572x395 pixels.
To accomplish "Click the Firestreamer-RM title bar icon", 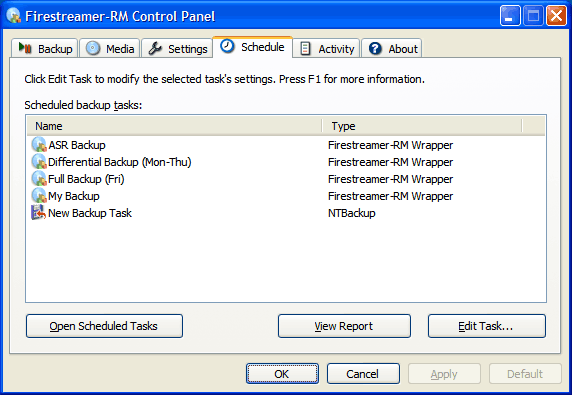I will [x=14, y=16].
